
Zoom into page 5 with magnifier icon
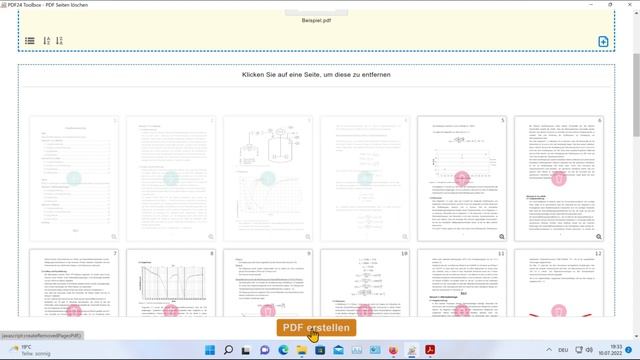point(502,237)
